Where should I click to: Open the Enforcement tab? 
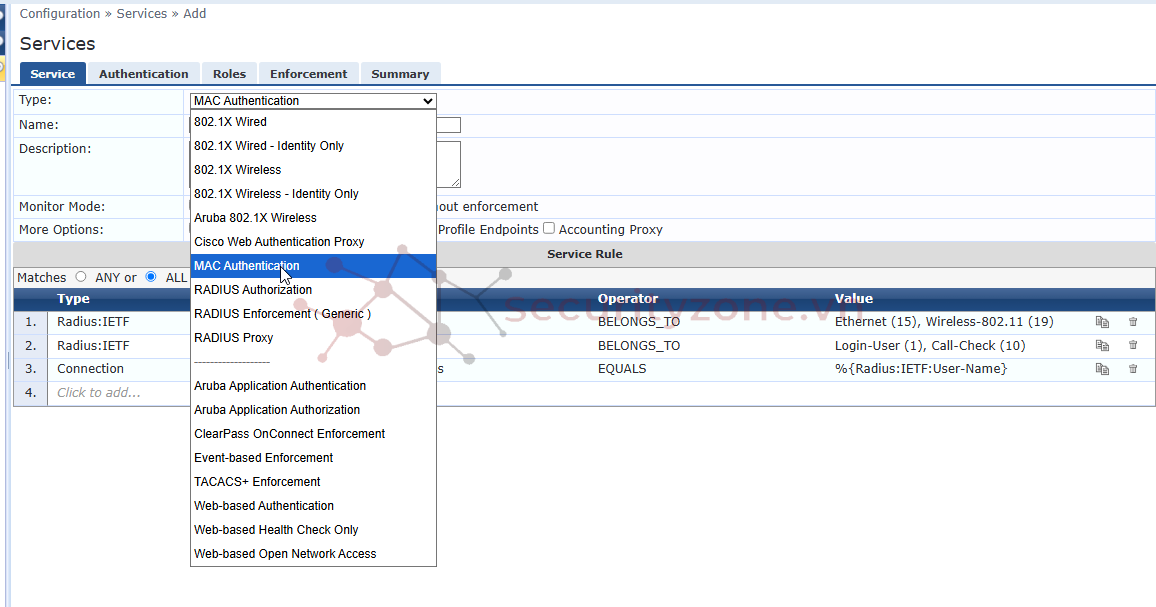click(x=308, y=74)
